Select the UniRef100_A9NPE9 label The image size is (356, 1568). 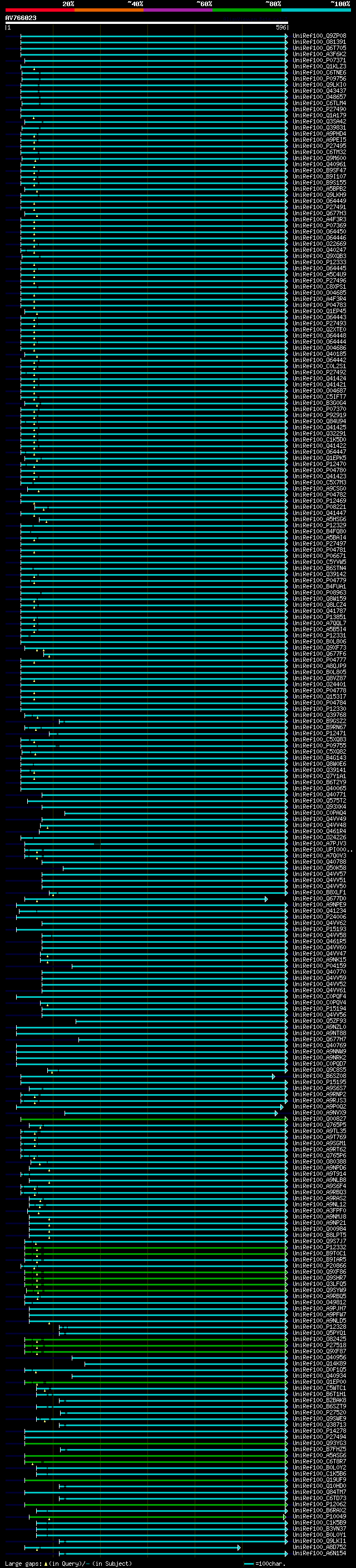319,904
